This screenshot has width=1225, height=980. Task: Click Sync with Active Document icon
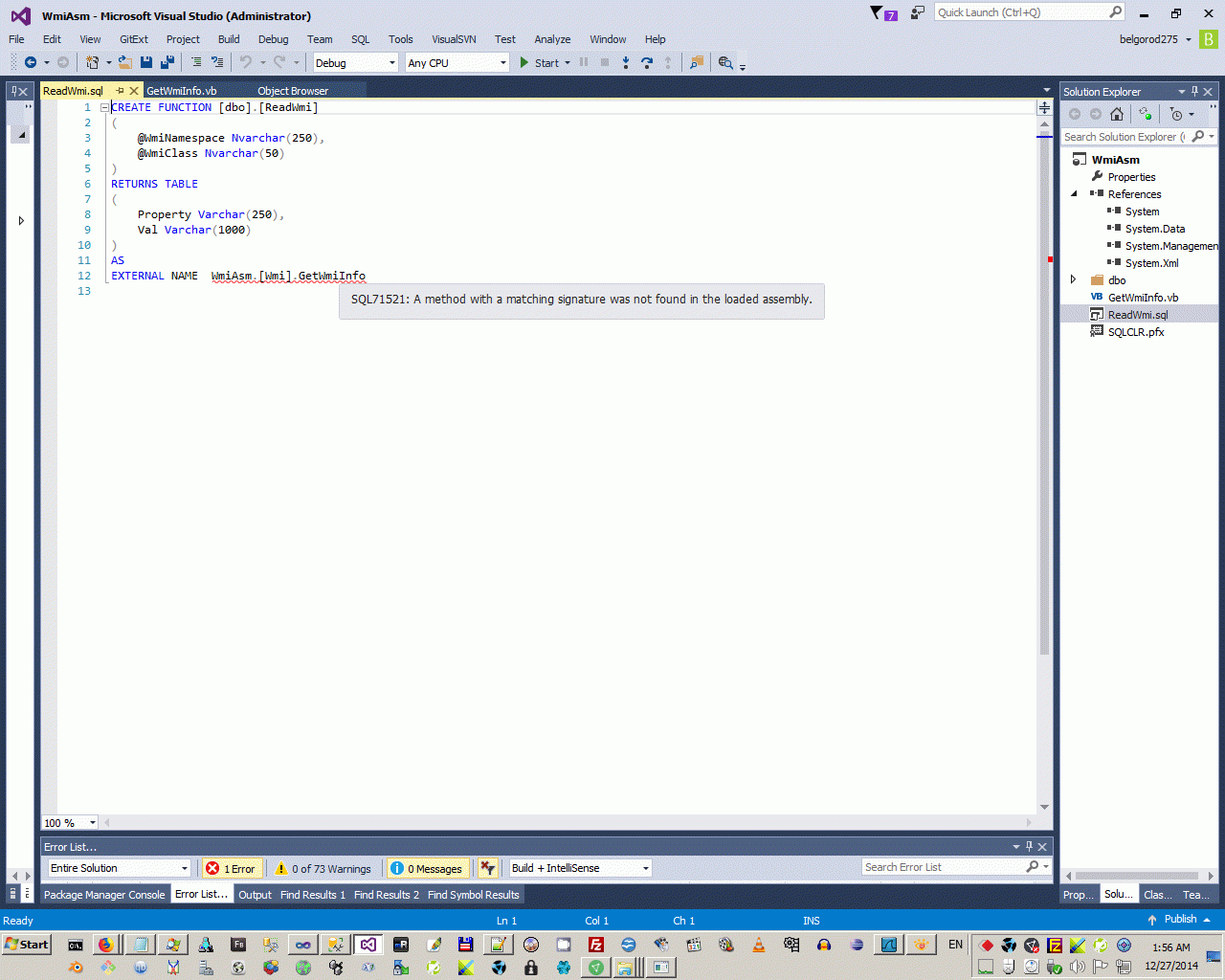coord(1145,114)
